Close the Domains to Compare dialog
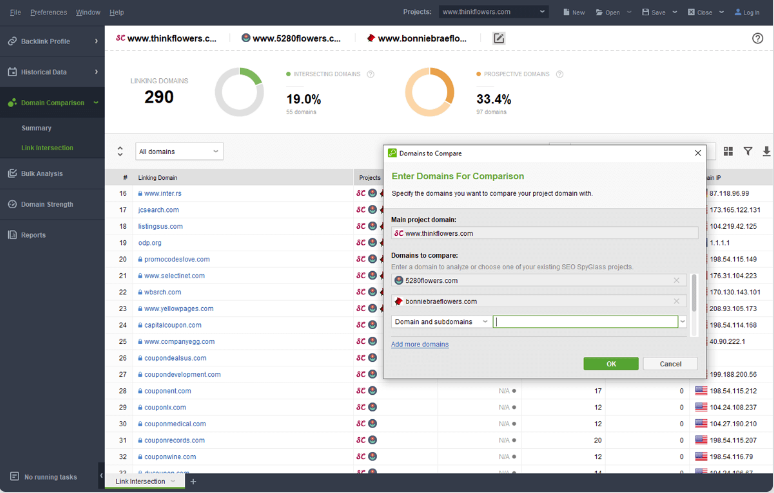This screenshot has width=774, height=493. pos(697,153)
